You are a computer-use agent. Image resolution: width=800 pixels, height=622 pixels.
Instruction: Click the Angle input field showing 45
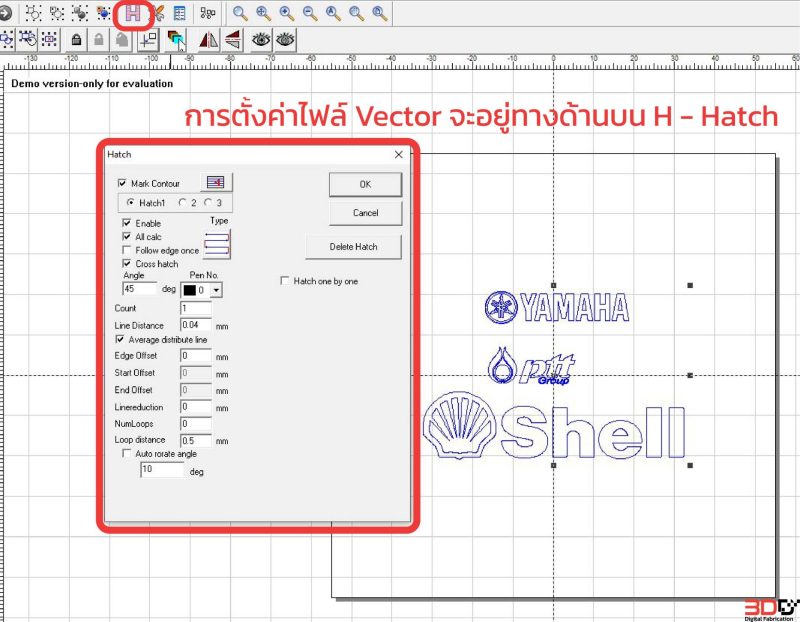coord(139,289)
